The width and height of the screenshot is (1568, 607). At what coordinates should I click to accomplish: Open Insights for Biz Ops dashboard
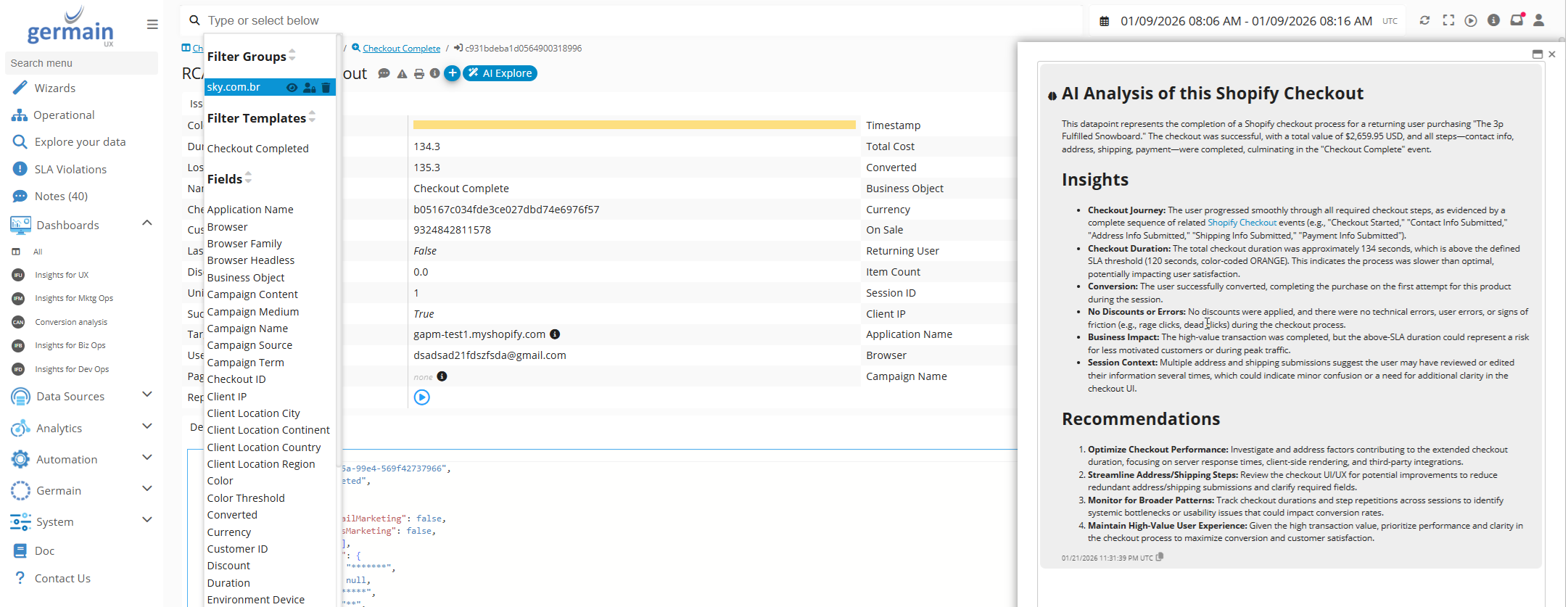coord(70,345)
